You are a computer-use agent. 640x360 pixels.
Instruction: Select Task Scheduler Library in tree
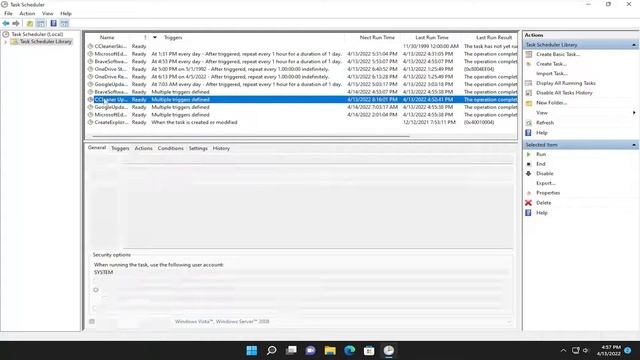[45, 42]
